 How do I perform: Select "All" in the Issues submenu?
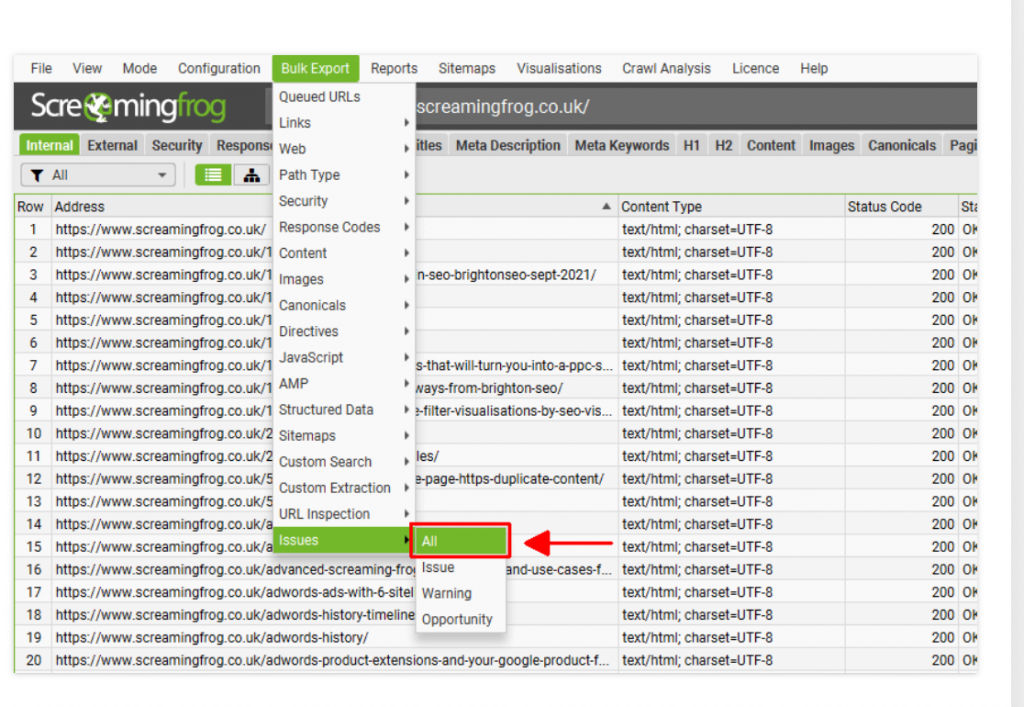pos(458,540)
